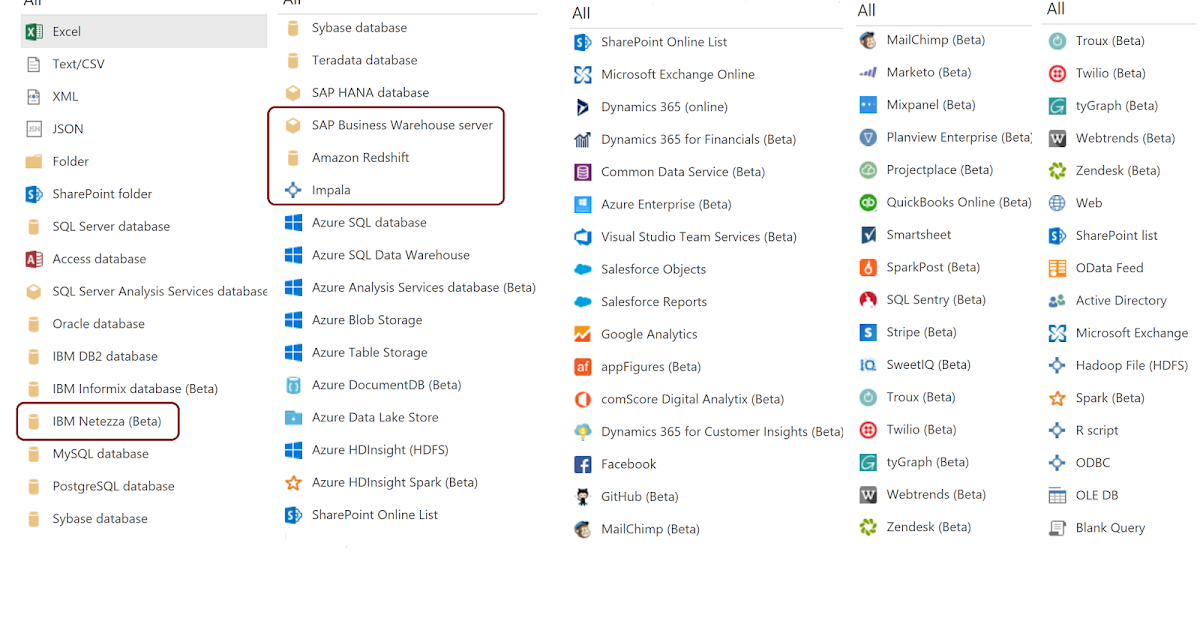This screenshot has height=630, width=1200.
Task: Select the Dynamics 365 (online) entry
Action: pos(659,106)
